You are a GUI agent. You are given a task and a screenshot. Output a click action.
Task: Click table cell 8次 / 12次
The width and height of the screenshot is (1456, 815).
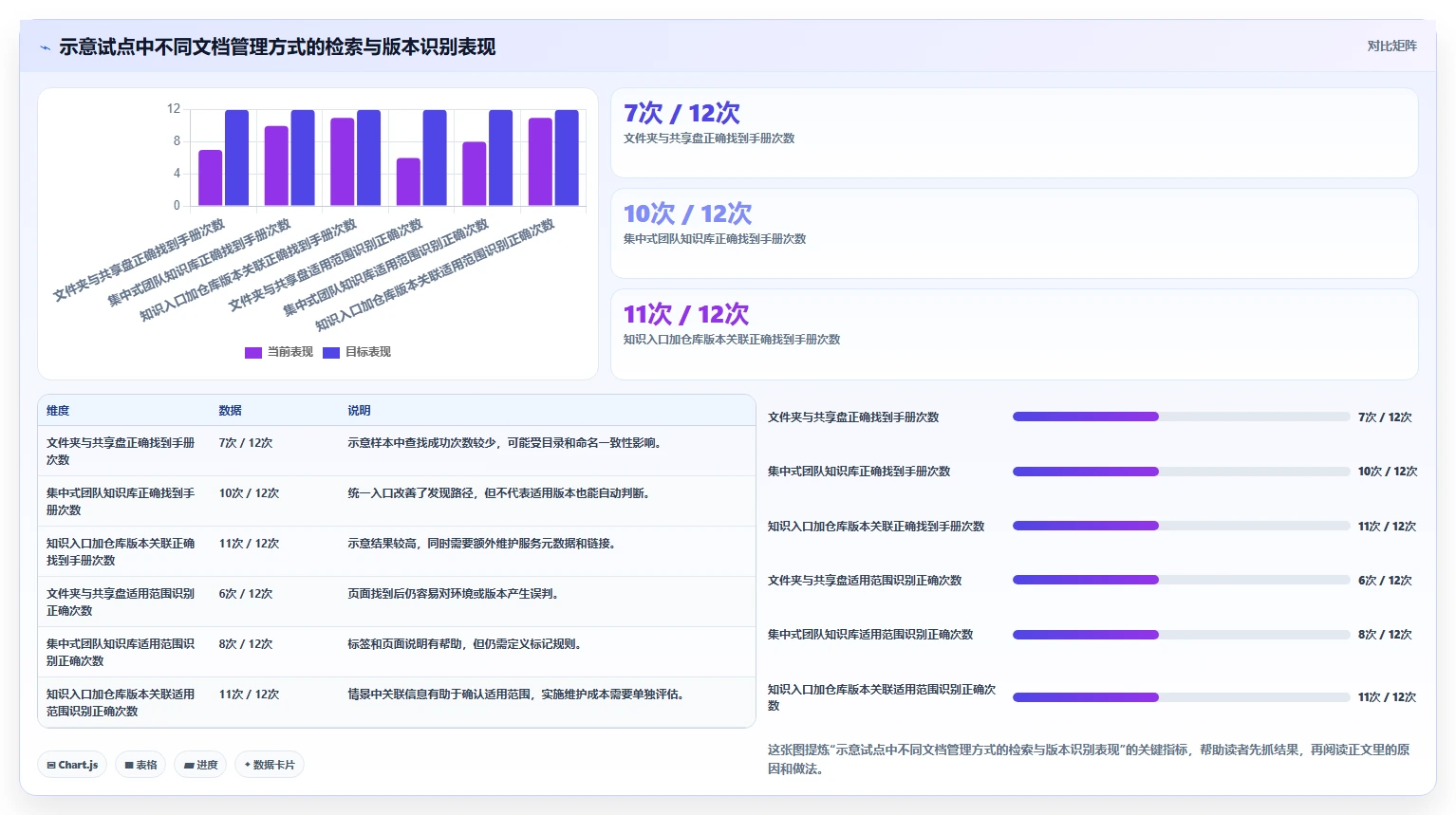tap(246, 644)
